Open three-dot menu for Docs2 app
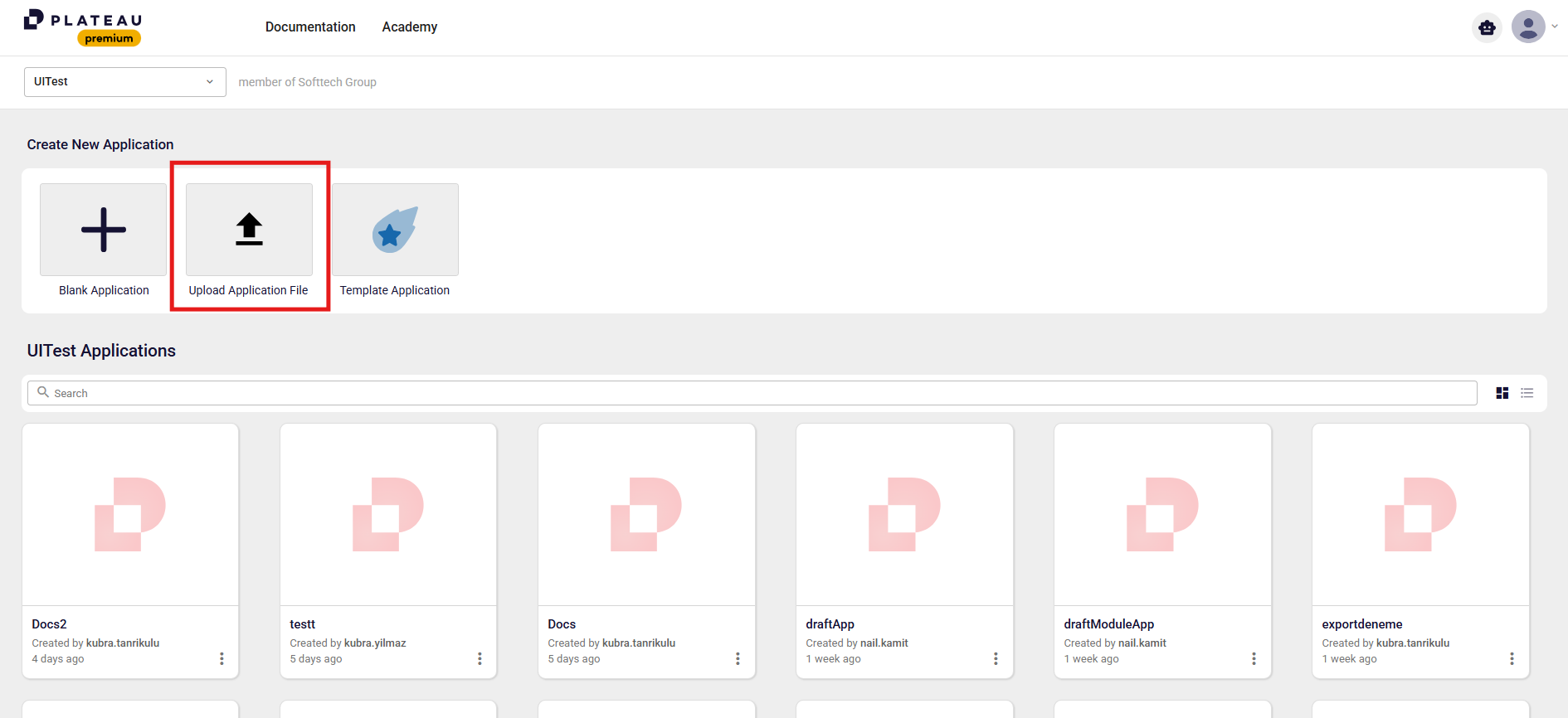The height and width of the screenshot is (718, 1568). [222, 658]
